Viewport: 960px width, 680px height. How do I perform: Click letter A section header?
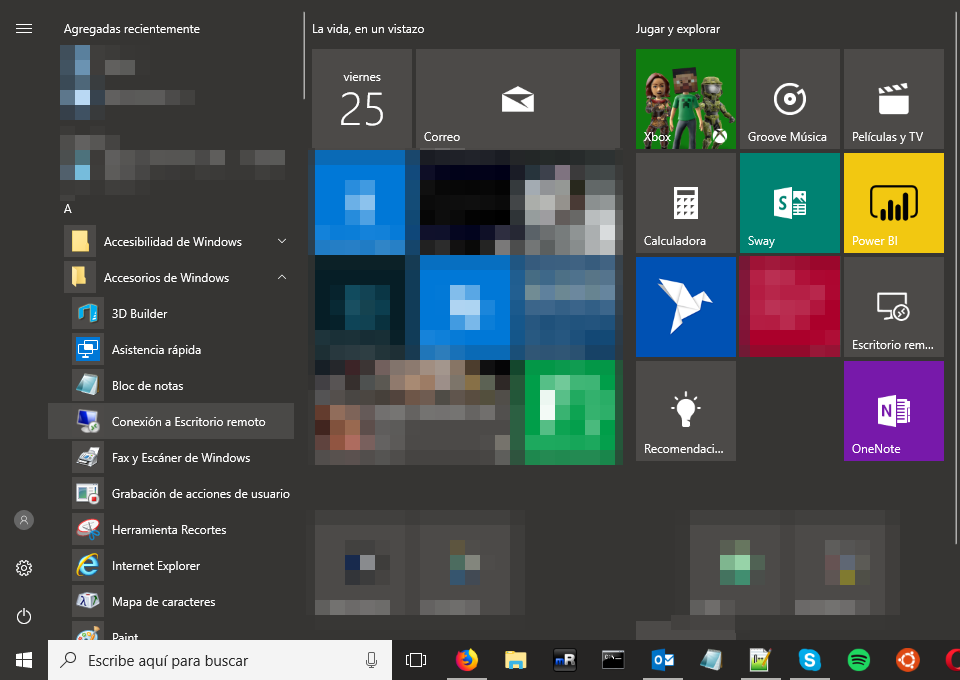(68, 209)
